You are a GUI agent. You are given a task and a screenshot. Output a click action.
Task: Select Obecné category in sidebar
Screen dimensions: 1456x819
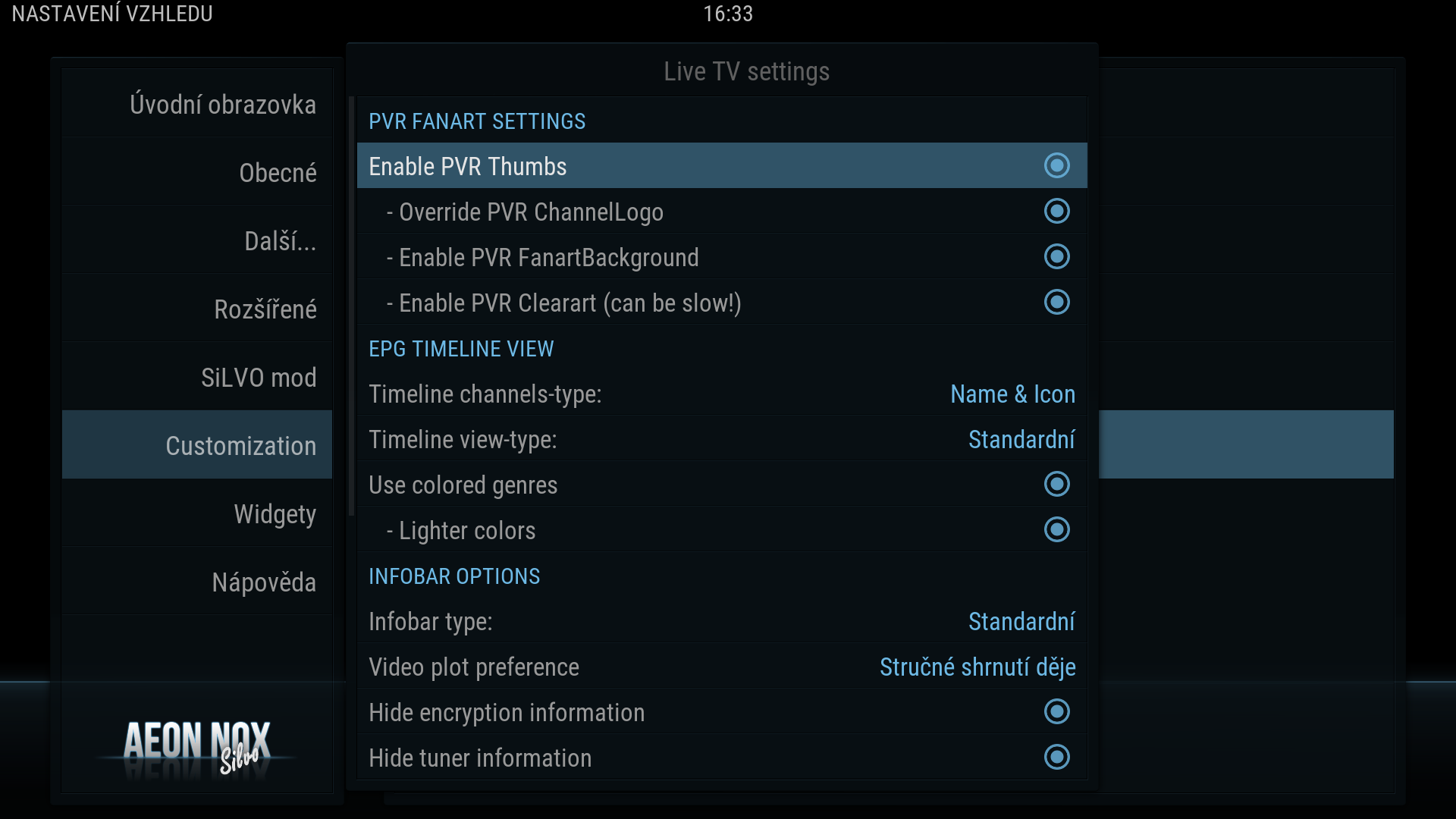coord(278,173)
